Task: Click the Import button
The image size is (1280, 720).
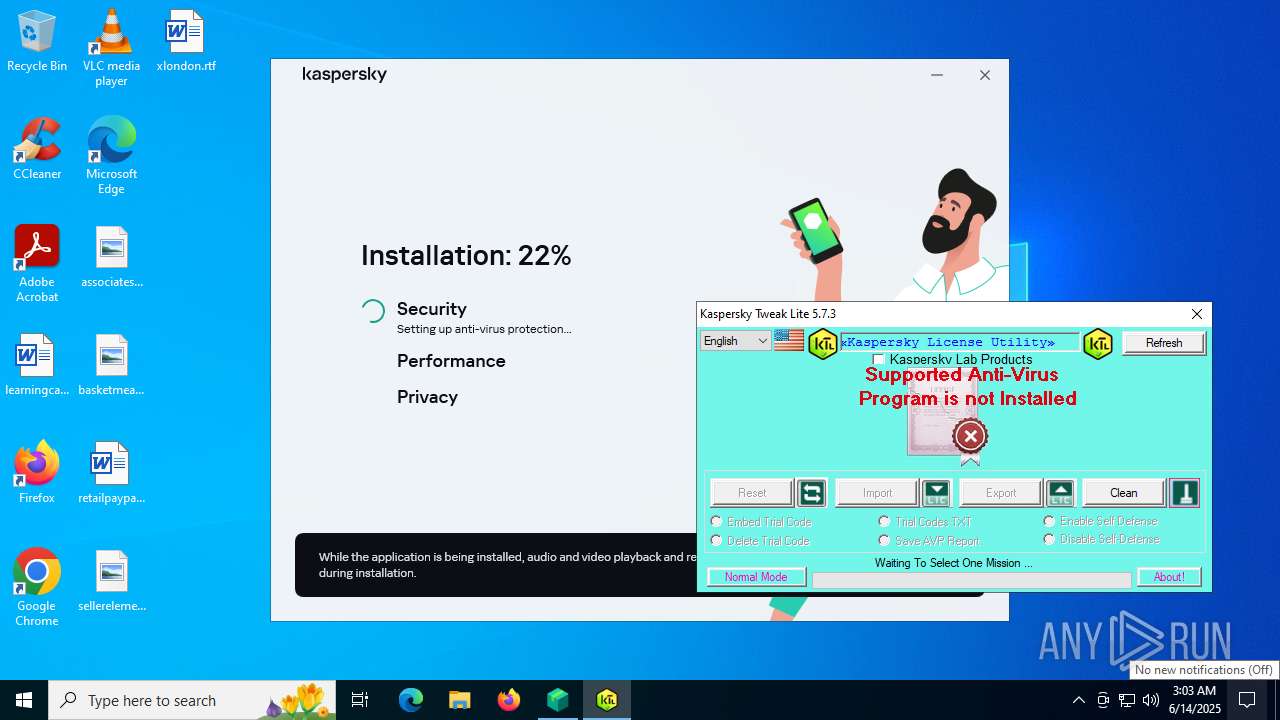Action: coord(877,493)
